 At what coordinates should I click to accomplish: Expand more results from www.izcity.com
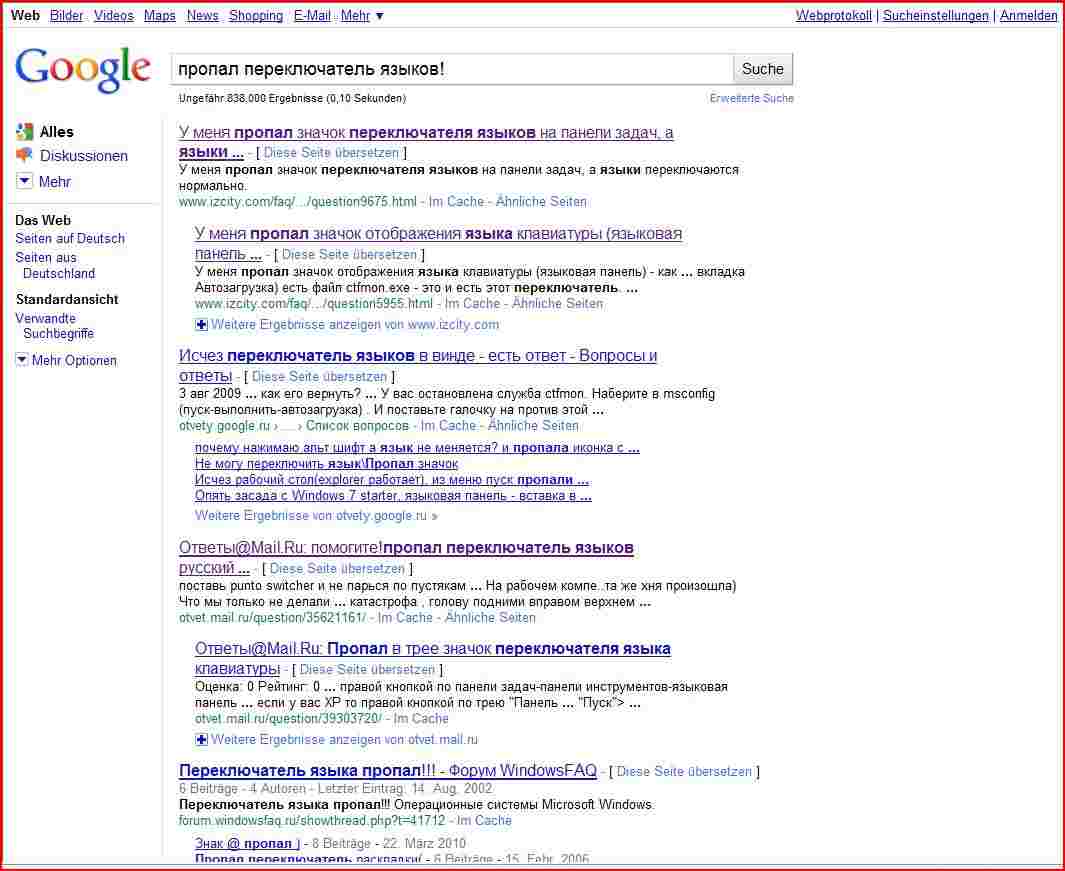tap(346, 325)
